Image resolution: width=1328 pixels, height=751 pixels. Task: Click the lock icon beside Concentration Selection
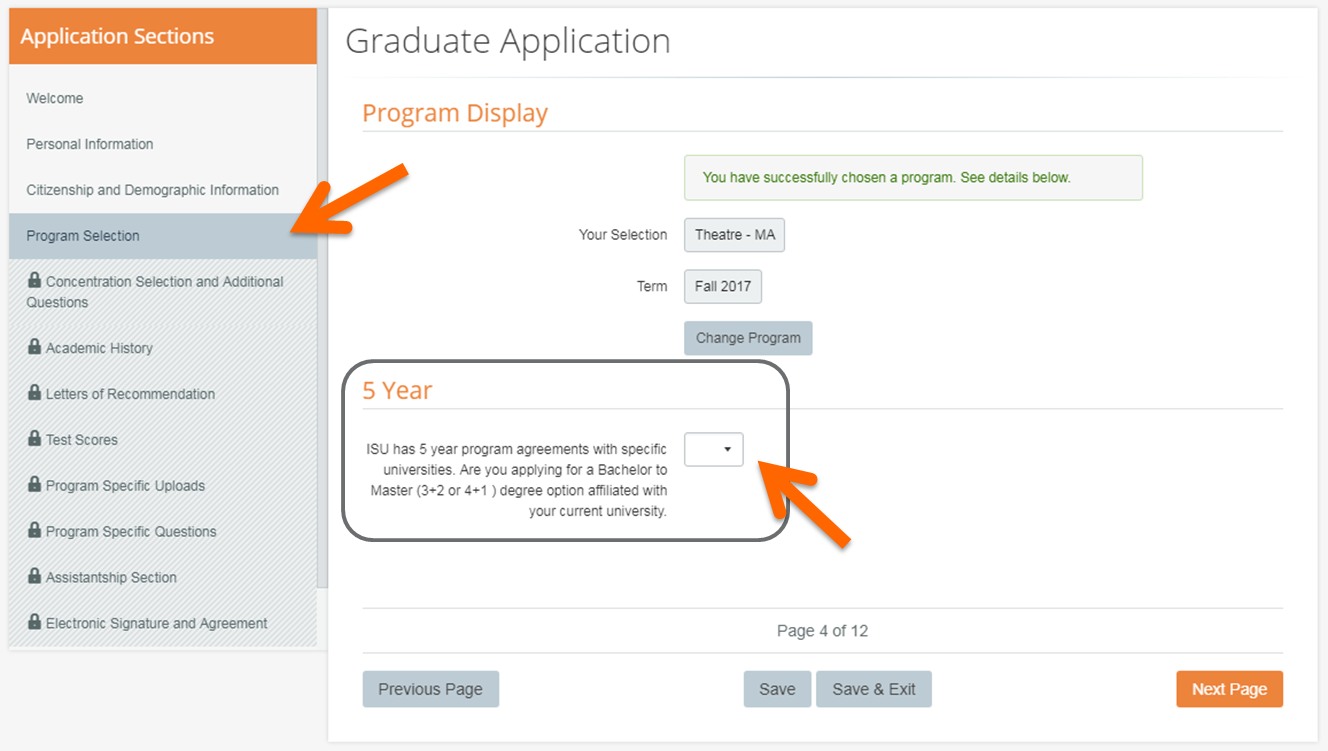click(35, 281)
